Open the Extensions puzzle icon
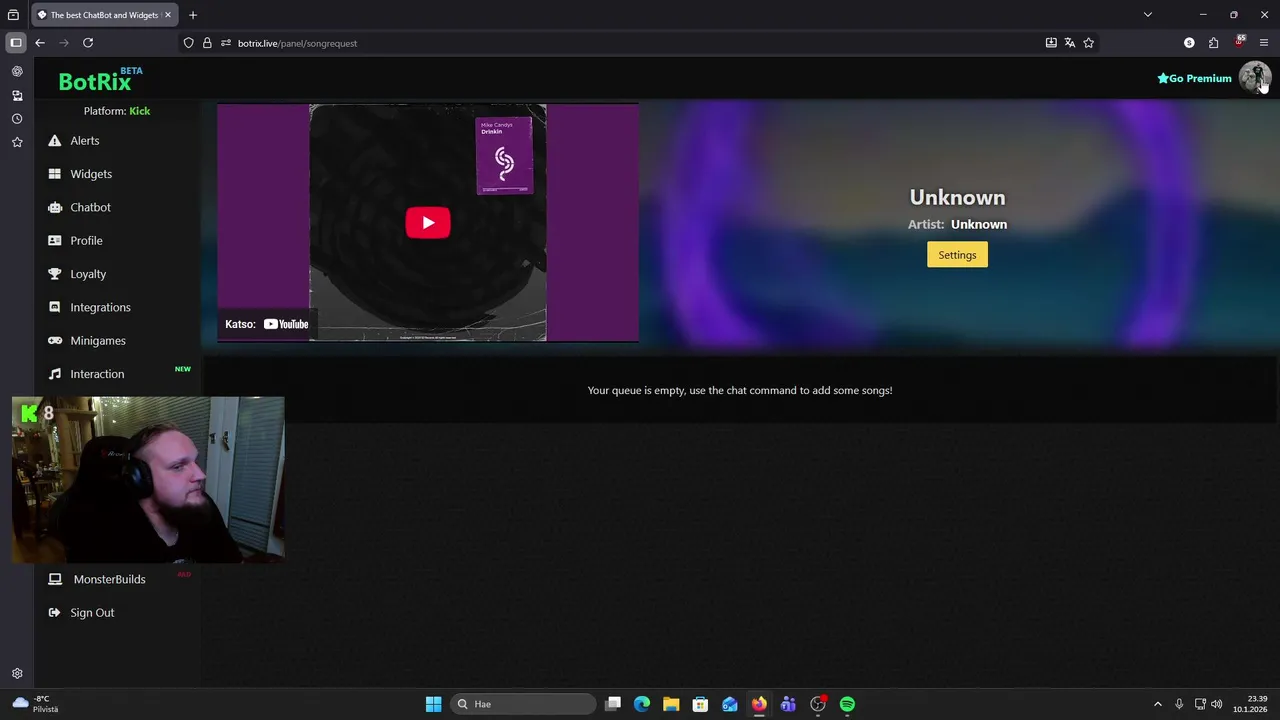 [x=1213, y=43]
